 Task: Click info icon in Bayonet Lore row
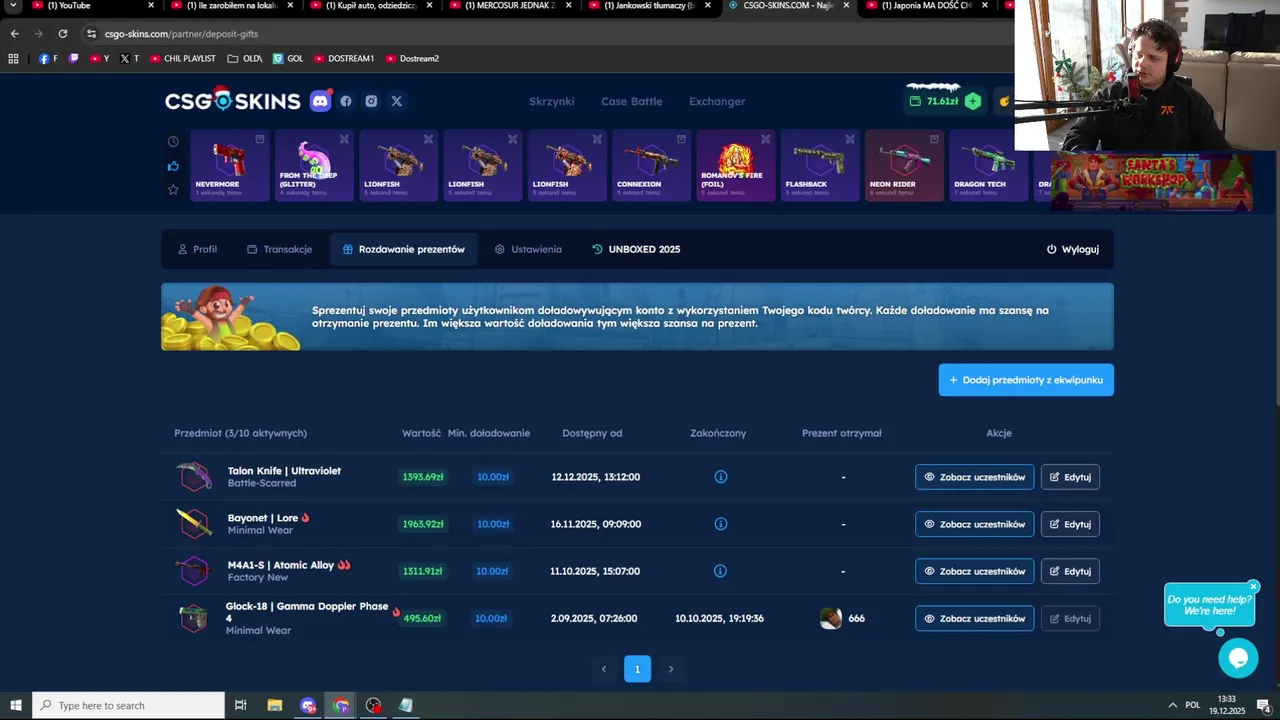click(720, 524)
